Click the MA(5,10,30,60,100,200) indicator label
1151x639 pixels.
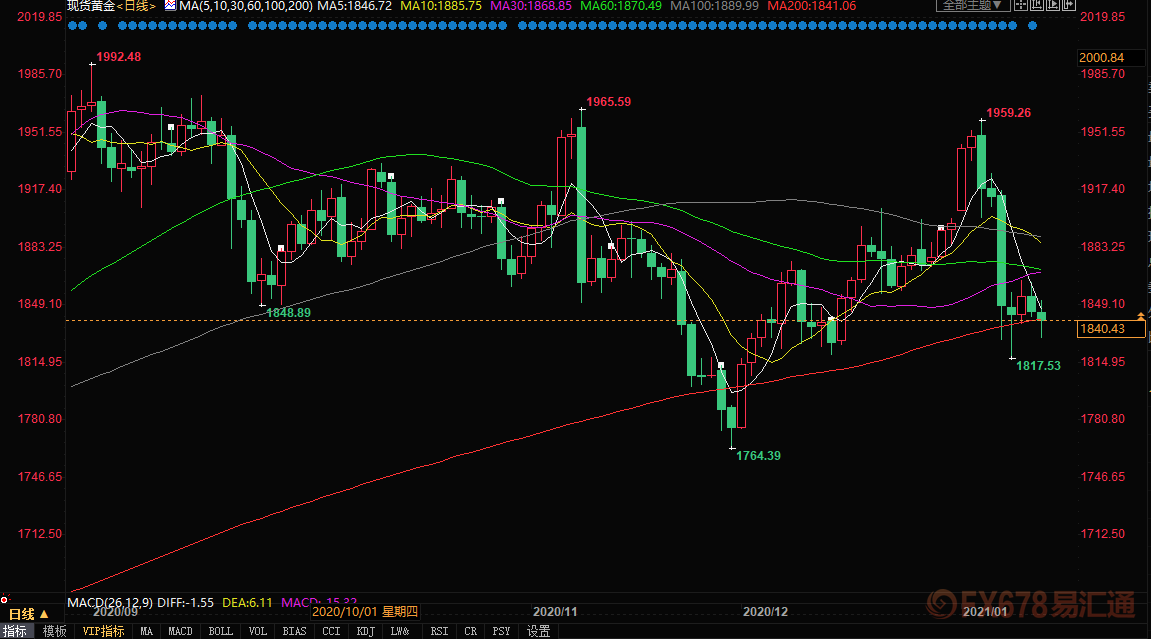pyautogui.click(x=246, y=5)
